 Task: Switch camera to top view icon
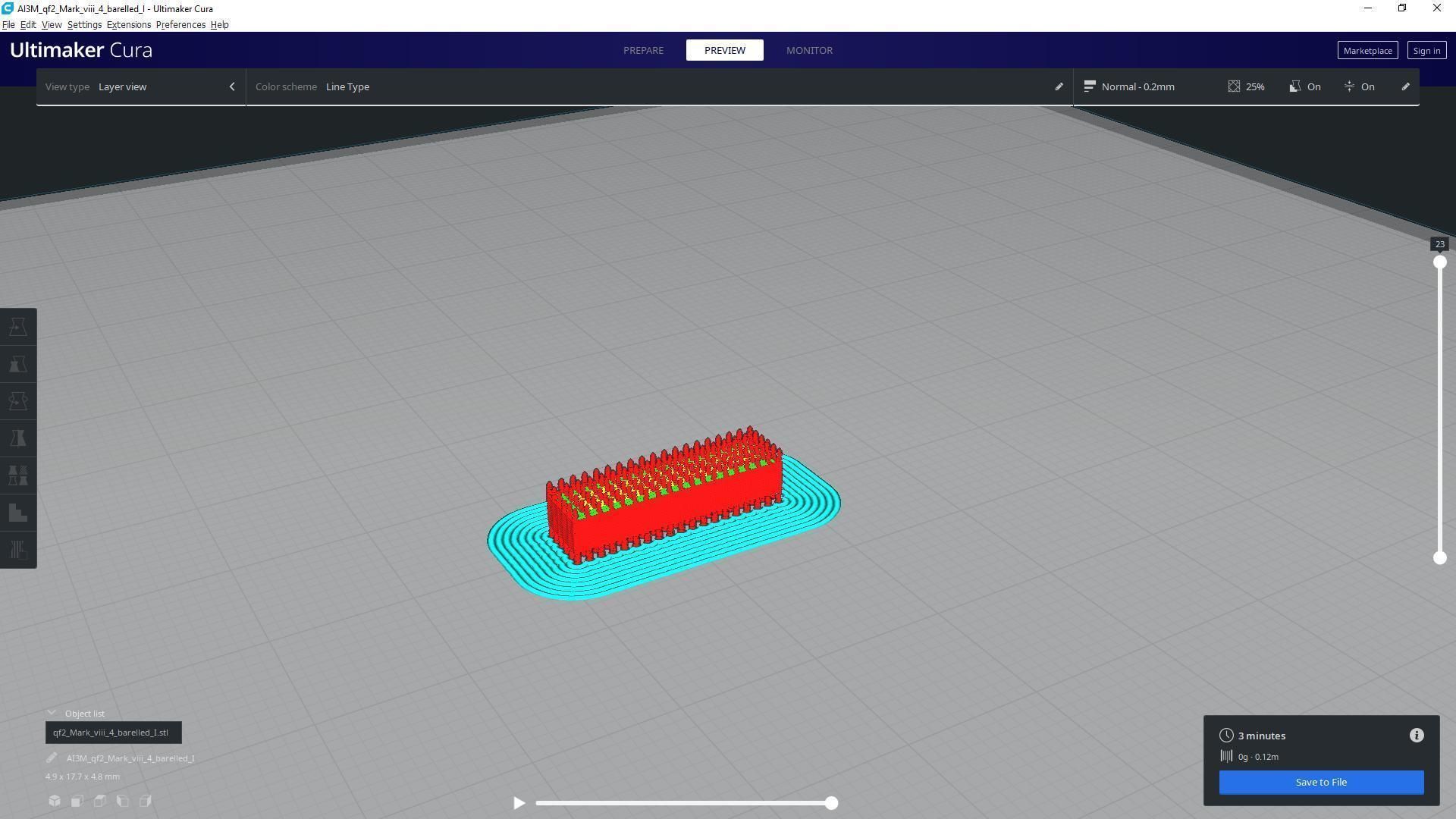[x=100, y=801]
